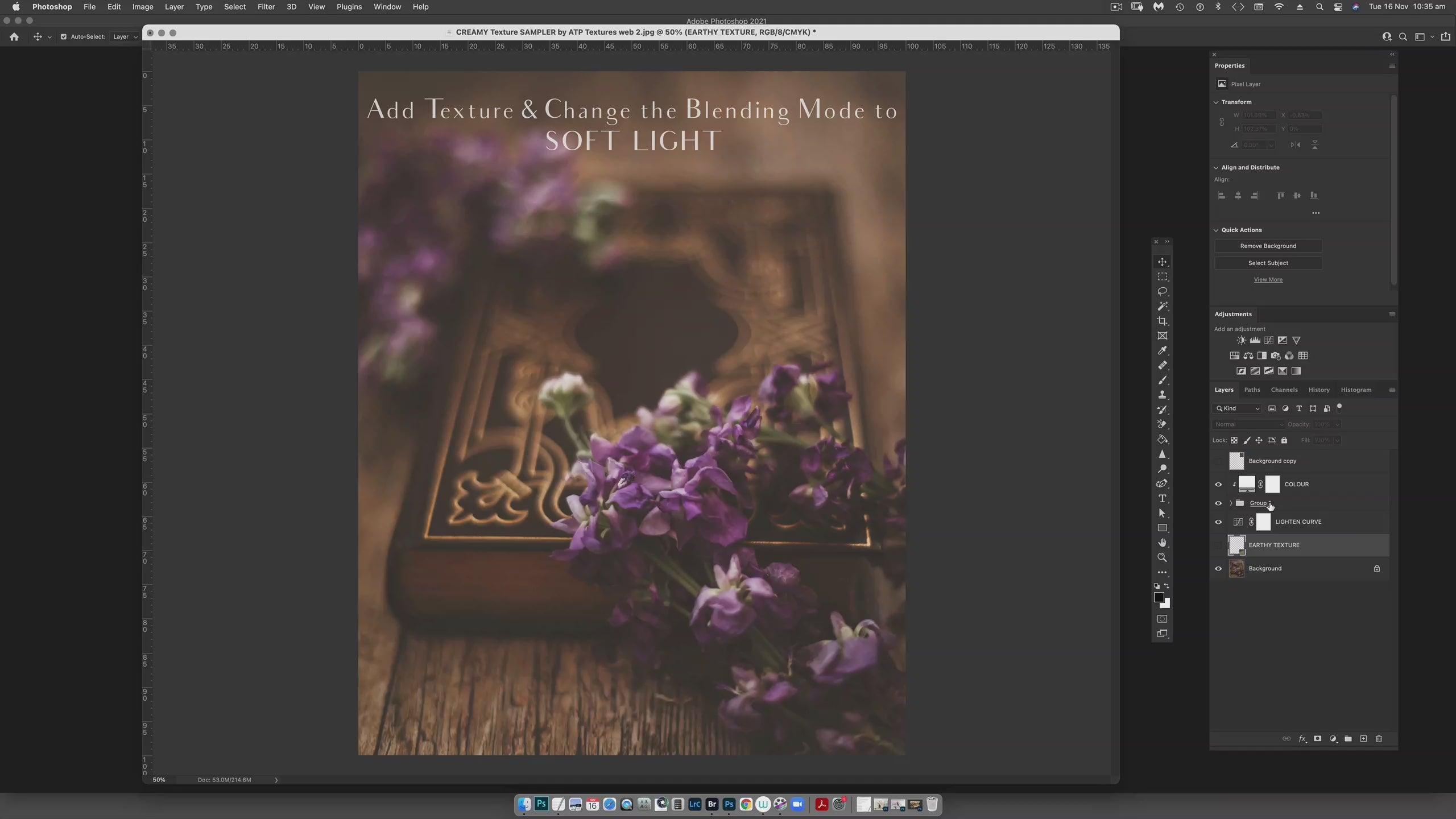1456x819 pixels.
Task: Expand the Group 1 layer folder
Action: 1231,503
